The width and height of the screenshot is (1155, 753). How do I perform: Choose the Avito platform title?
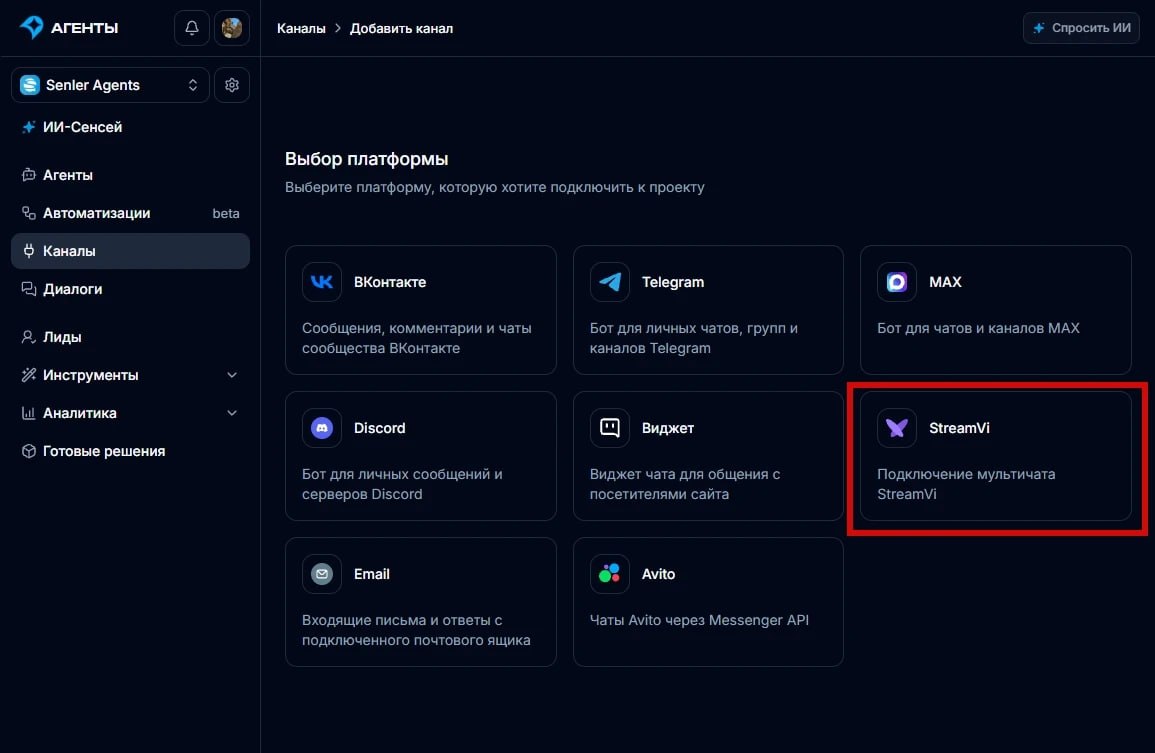click(658, 574)
